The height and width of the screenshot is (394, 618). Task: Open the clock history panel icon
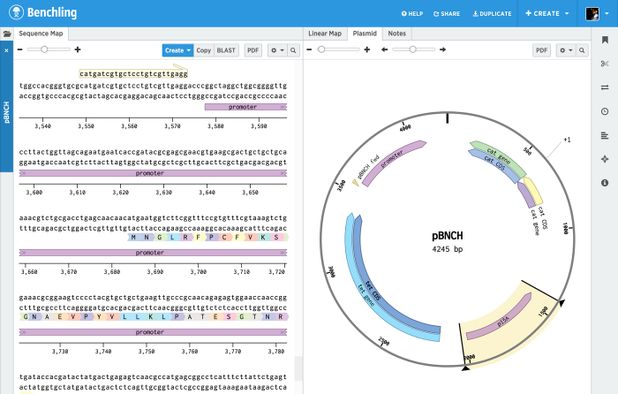tap(605, 112)
